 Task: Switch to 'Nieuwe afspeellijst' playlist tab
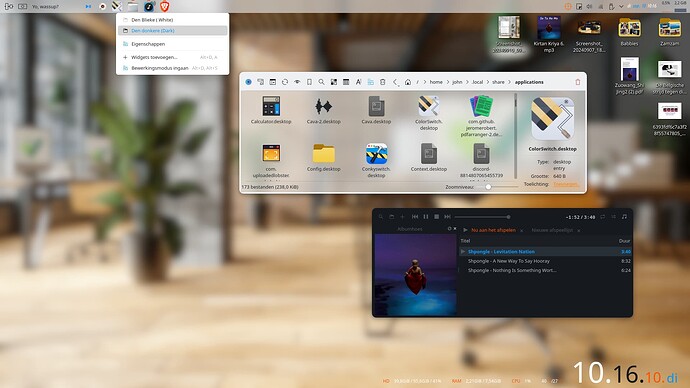(552, 230)
